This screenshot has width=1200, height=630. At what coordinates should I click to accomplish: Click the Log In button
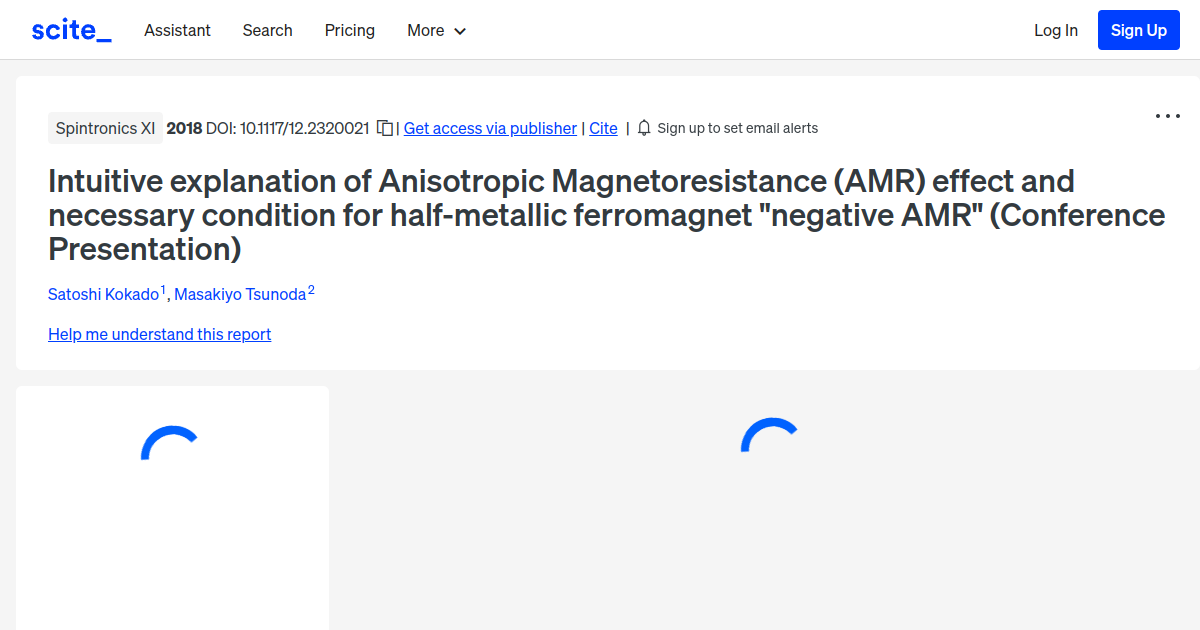1056,30
